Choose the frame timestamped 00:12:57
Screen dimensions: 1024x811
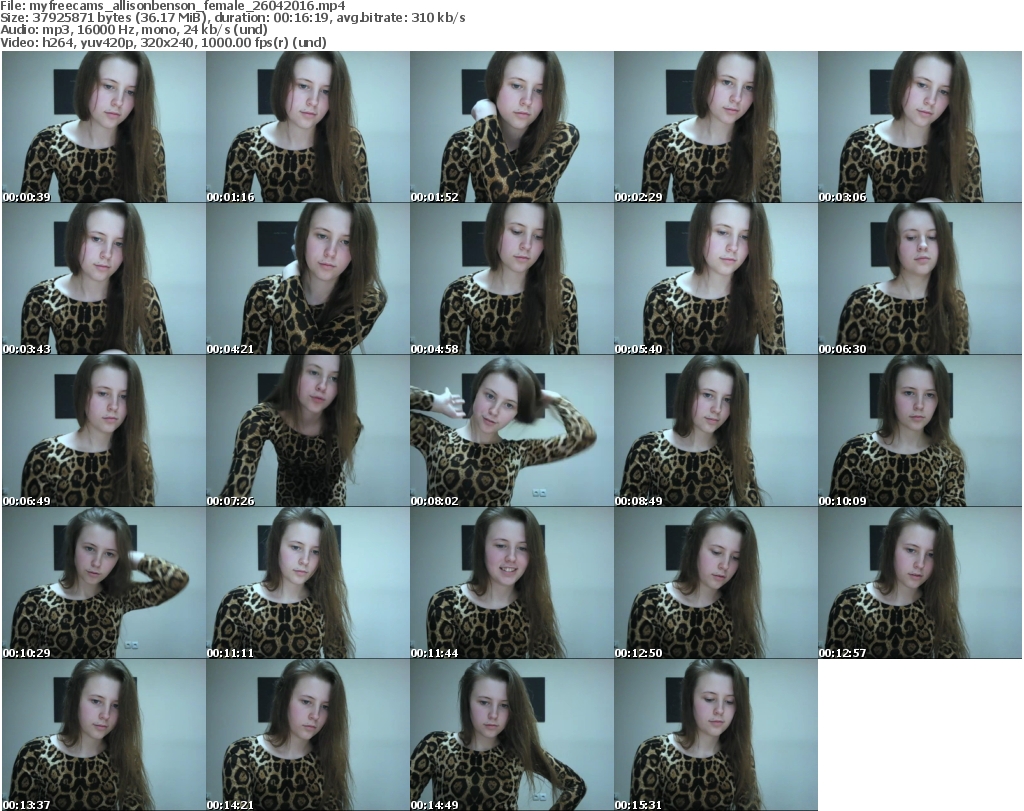[x=920, y=583]
